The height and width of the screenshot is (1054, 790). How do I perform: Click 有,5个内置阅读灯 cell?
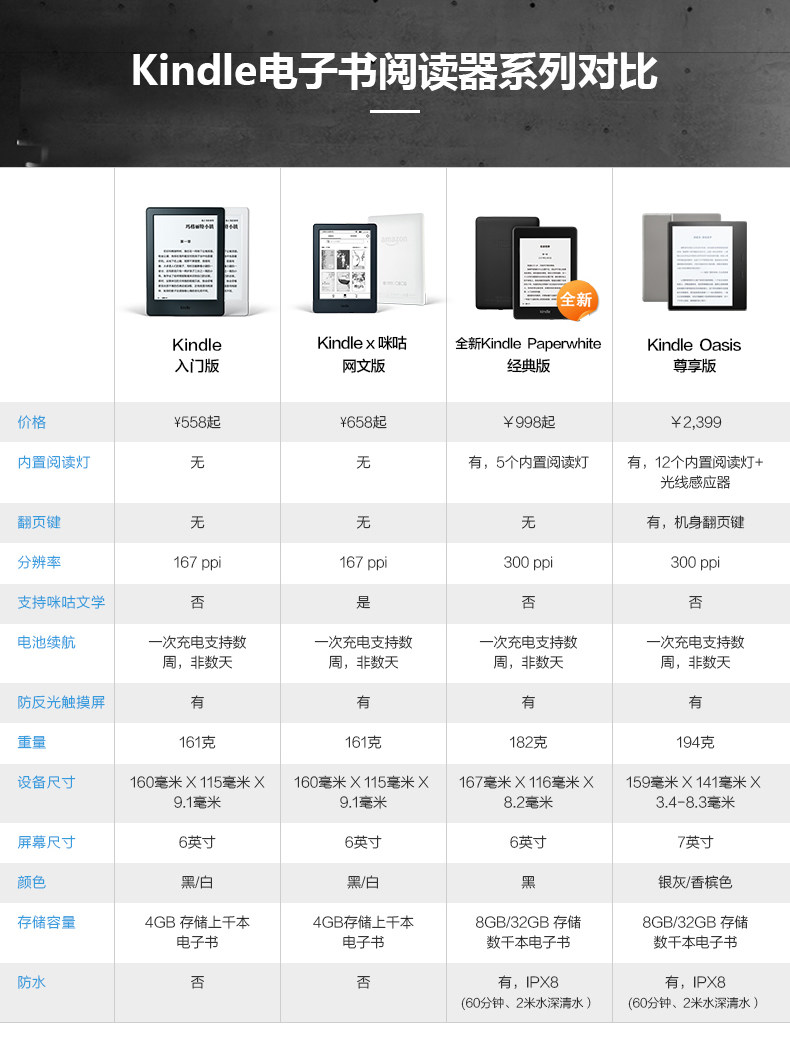point(528,462)
